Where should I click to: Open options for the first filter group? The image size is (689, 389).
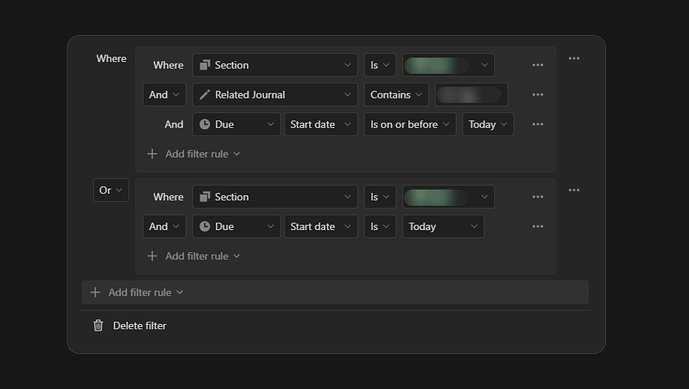(x=573, y=58)
